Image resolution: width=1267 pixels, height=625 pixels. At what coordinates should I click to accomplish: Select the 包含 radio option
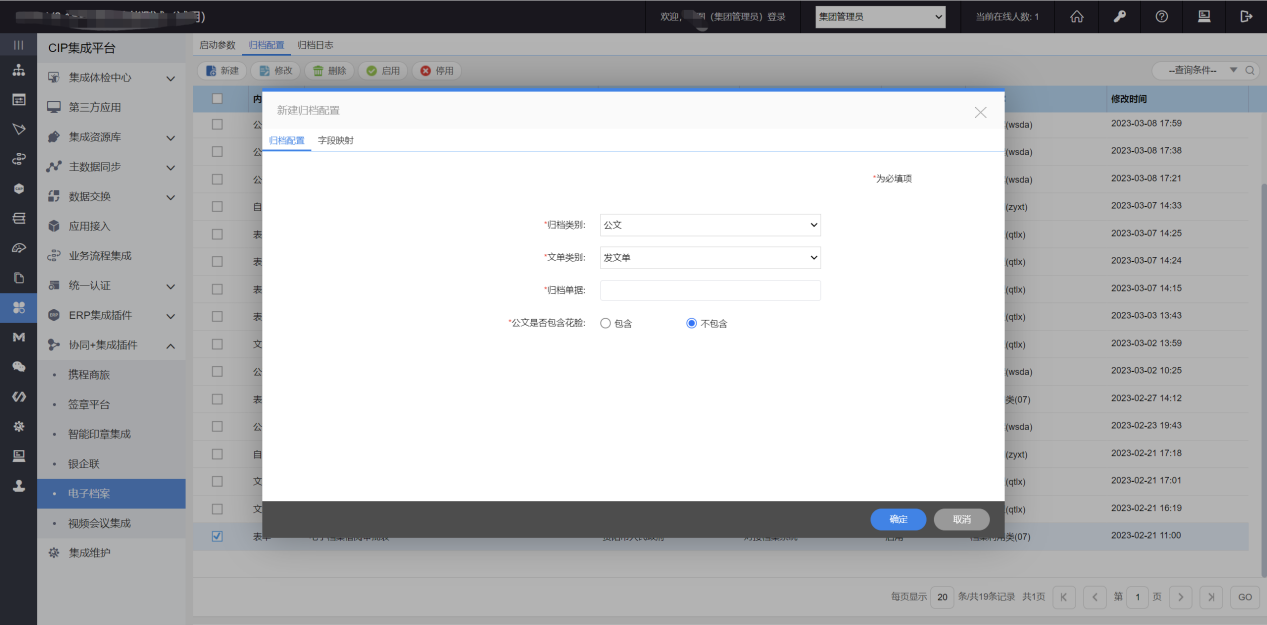click(x=606, y=323)
